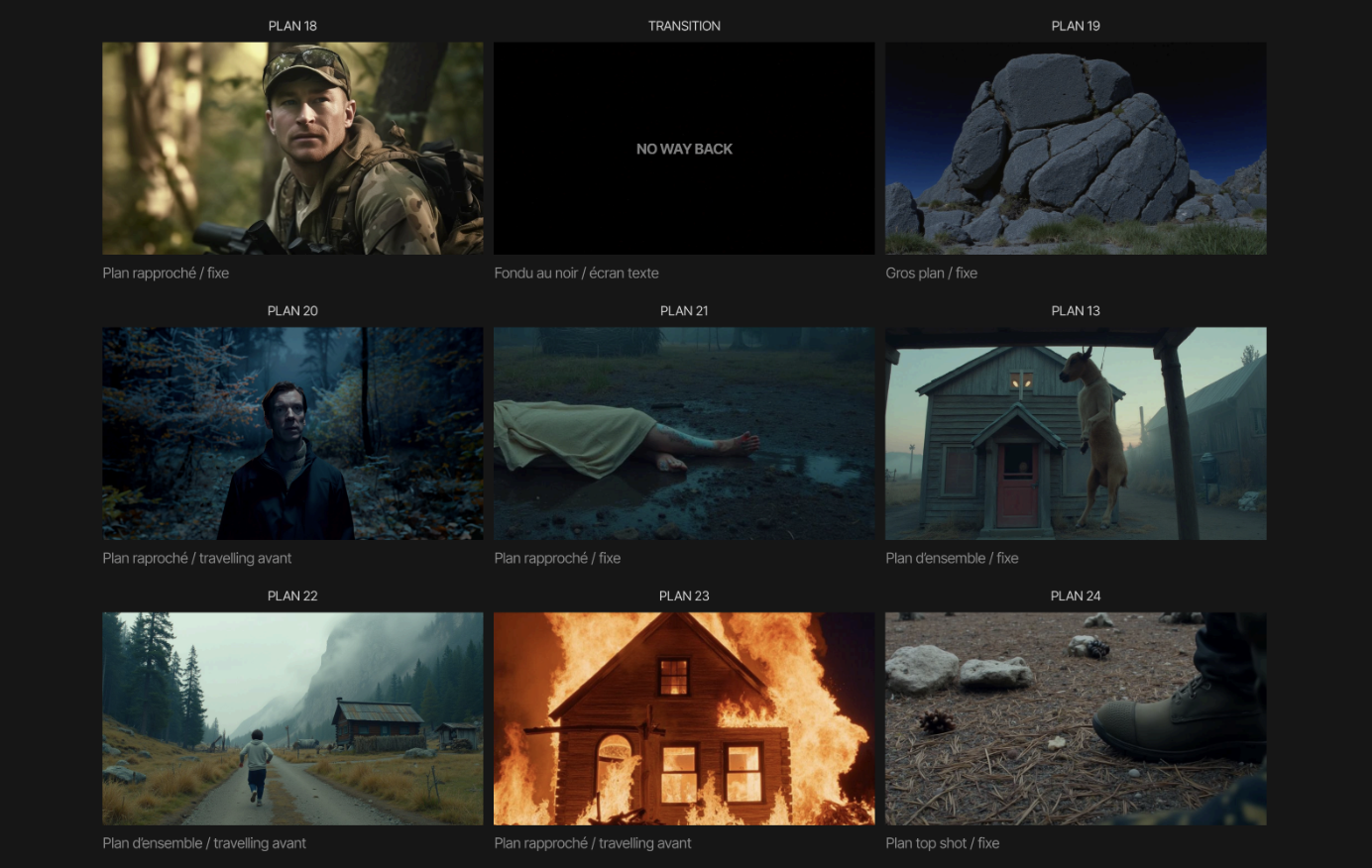This screenshot has width=1372, height=868.
Task: Open the Plan 18 soldier thumbnail
Action: (x=292, y=149)
